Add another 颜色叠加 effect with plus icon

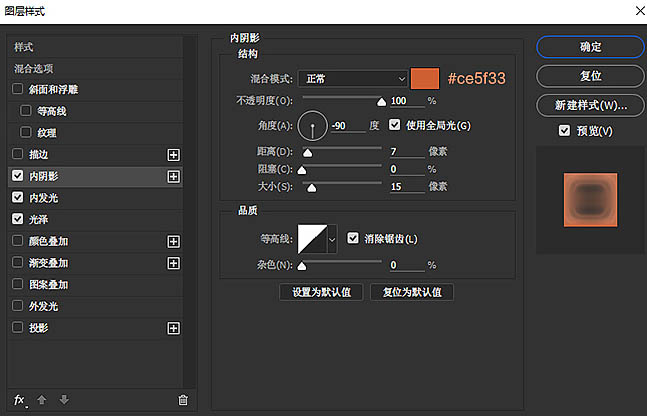[173, 241]
